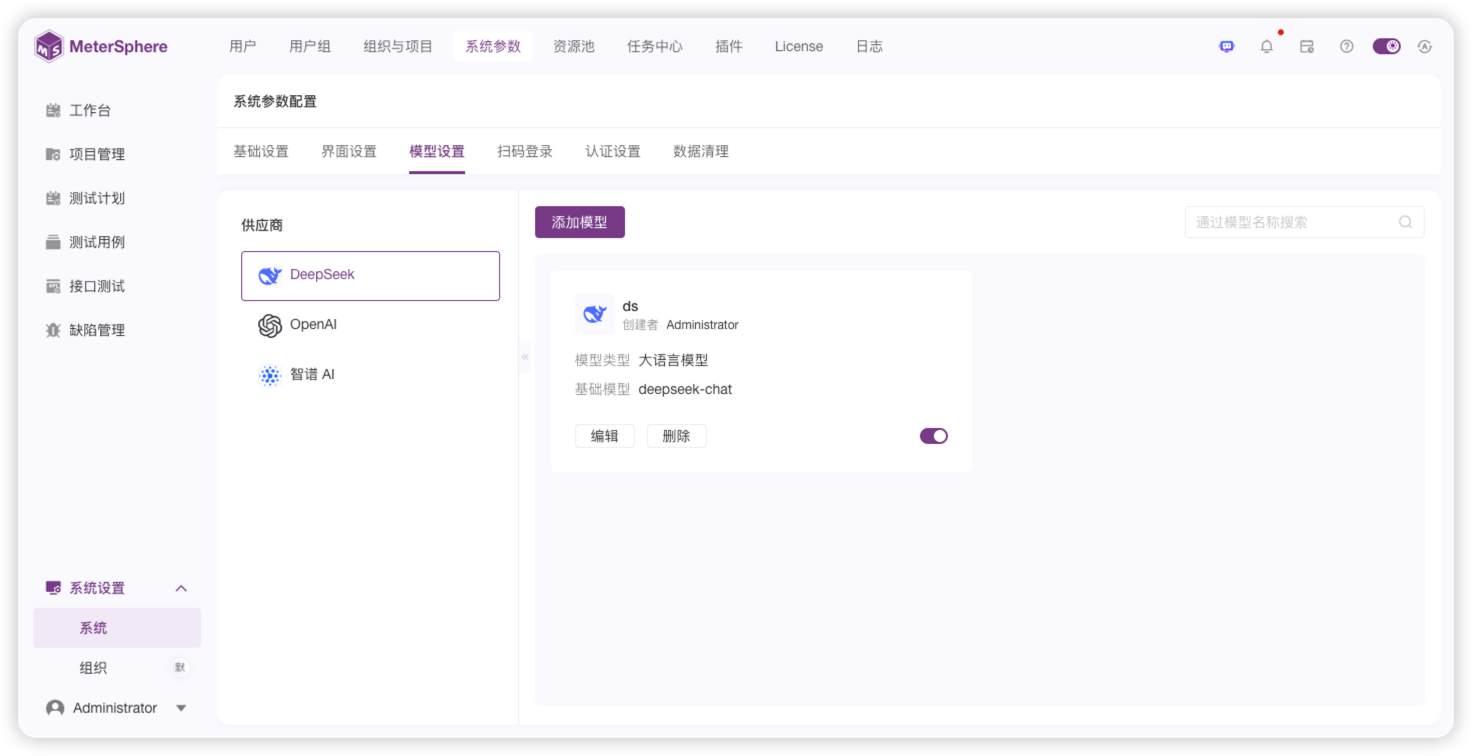Click 删除 on the ds model card
Image resolution: width=1472 pixels, height=756 pixels.
click(677, 436)
